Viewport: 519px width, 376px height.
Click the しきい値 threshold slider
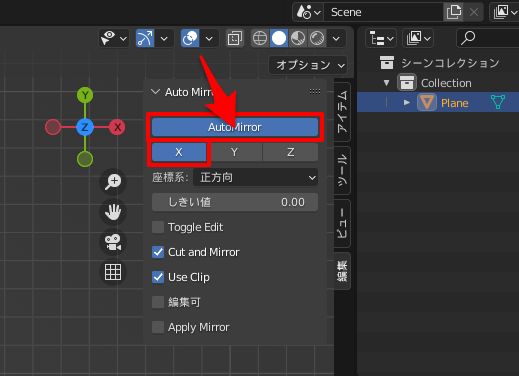pyautogui.click(x=235, y=202)
